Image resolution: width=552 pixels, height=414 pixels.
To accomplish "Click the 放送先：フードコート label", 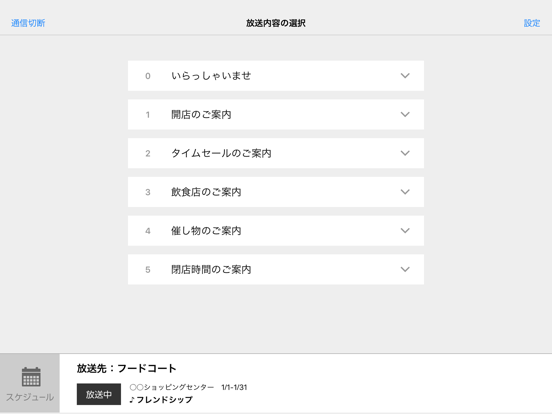I will click(126, 369).
